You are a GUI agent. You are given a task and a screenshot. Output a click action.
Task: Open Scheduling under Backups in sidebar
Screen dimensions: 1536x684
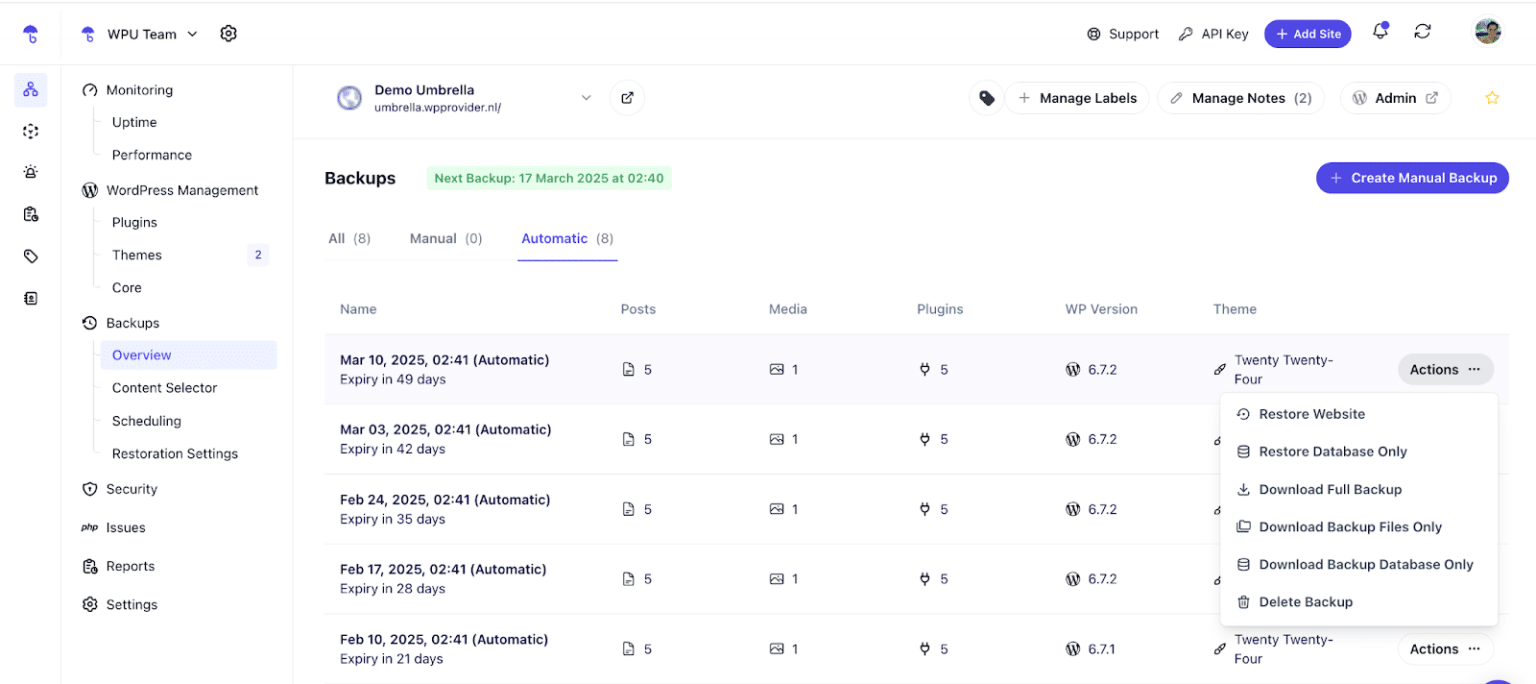[146, 421]
